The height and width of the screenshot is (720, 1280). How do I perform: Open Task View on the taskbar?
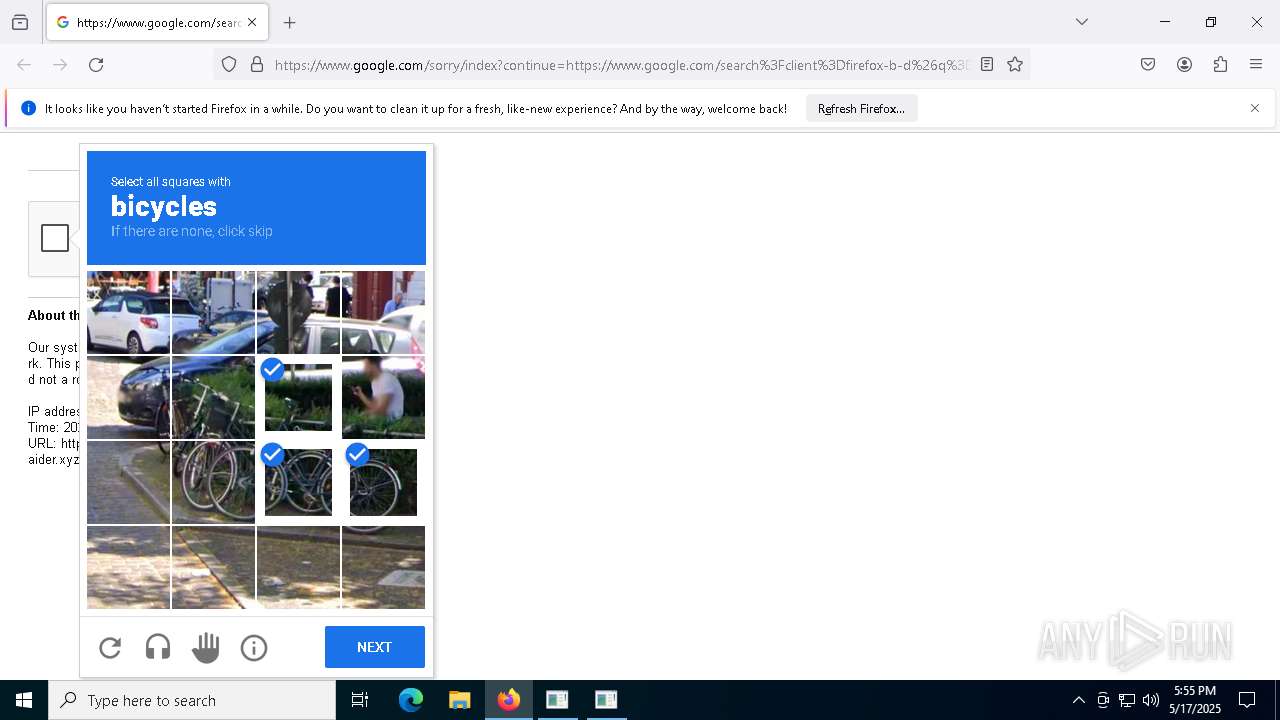tap(360, 700)
